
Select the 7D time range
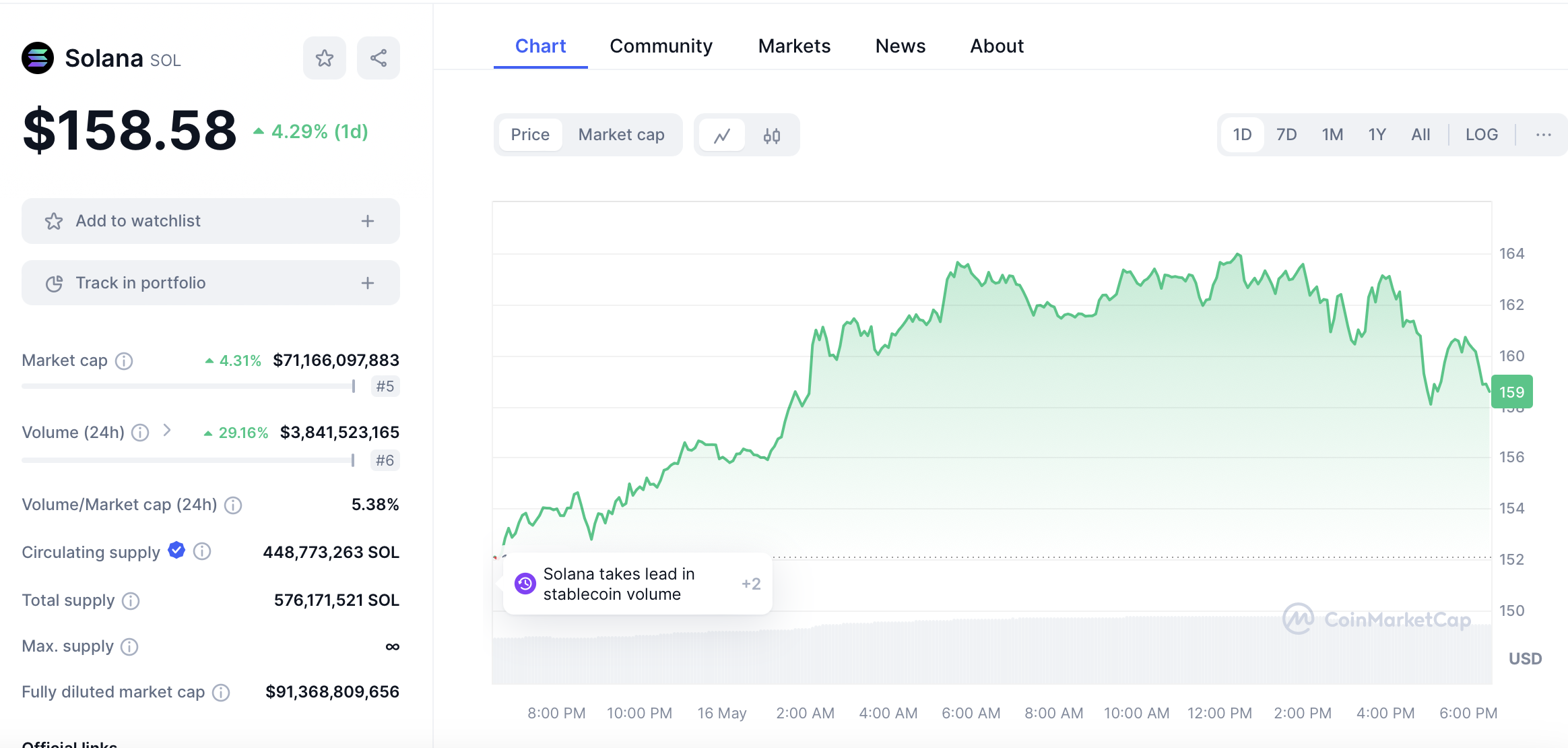[1286, 135]
